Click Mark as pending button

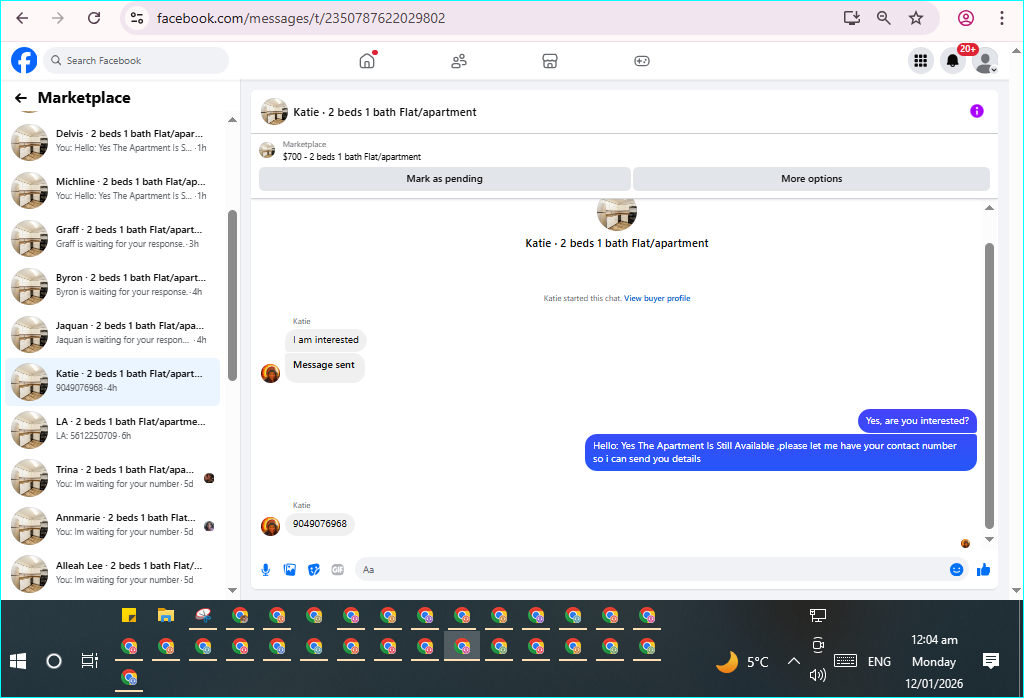[445, 179]
